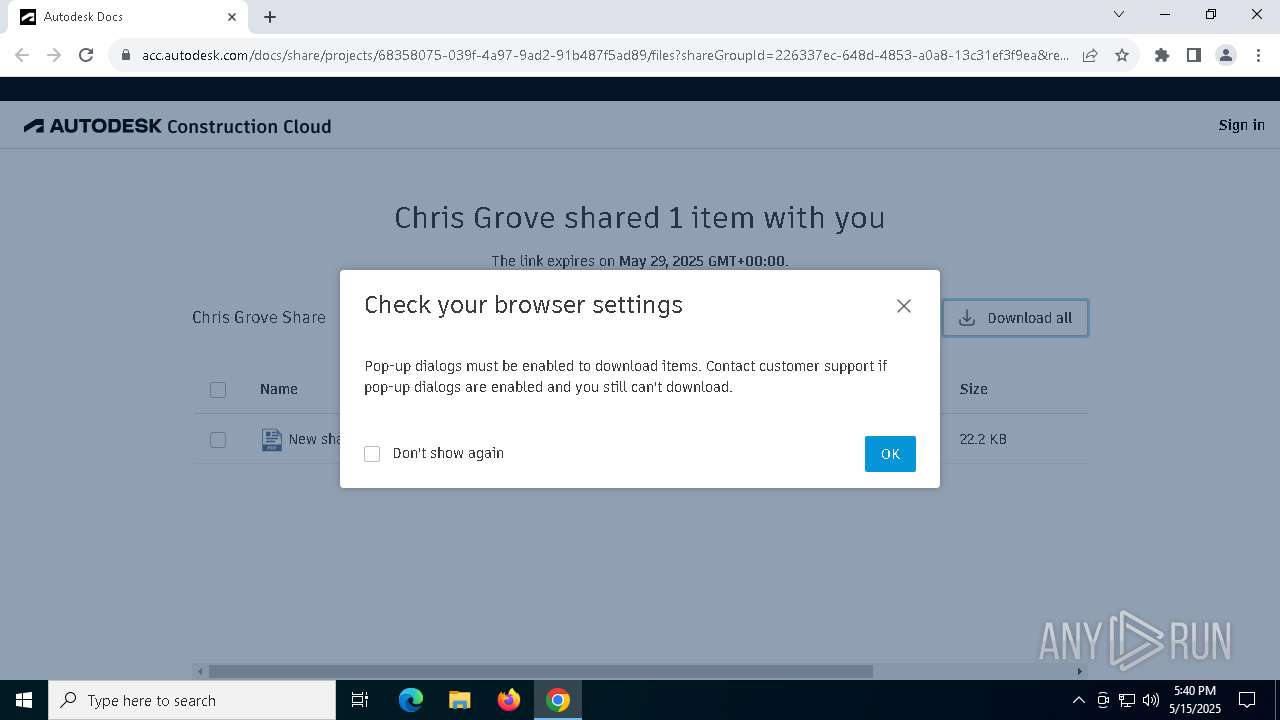This screenshot has width=1280, height=720.
Task: Close the browser settings dialog with X
Action: pyautogui.click(x=904, y=306)
